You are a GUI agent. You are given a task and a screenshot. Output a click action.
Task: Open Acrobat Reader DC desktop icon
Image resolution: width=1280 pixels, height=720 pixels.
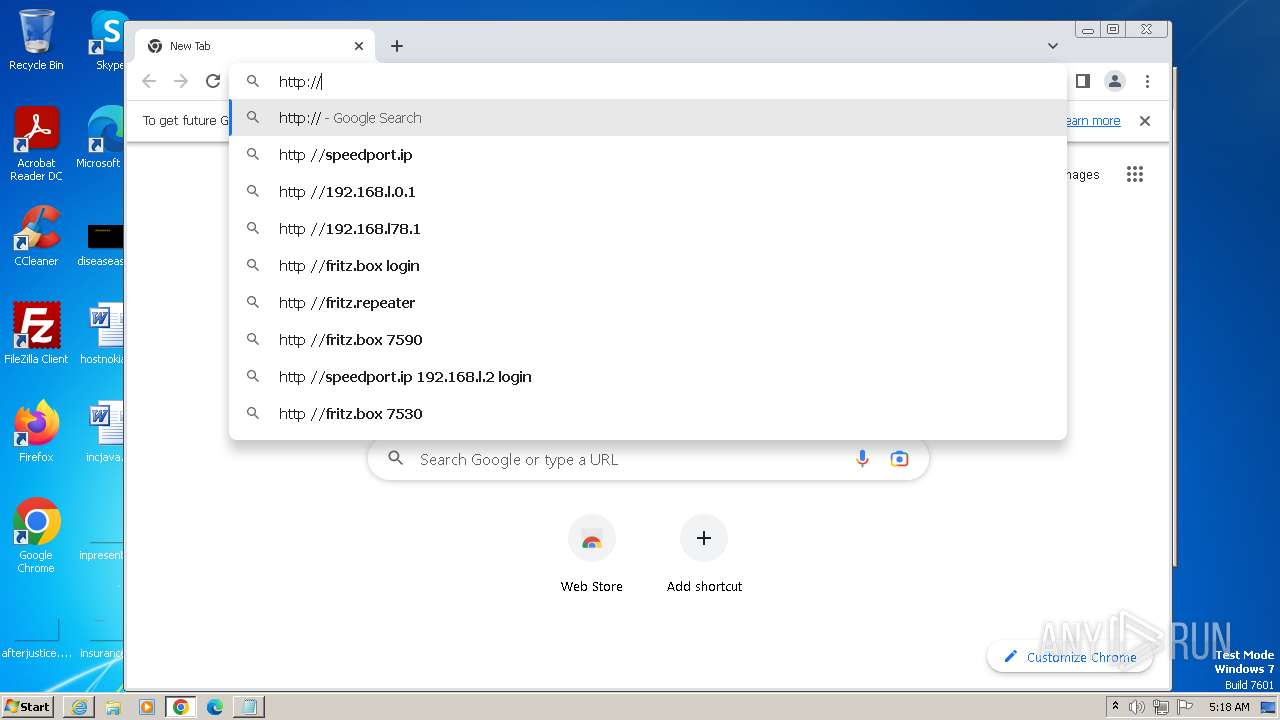(x=36, y=145)
